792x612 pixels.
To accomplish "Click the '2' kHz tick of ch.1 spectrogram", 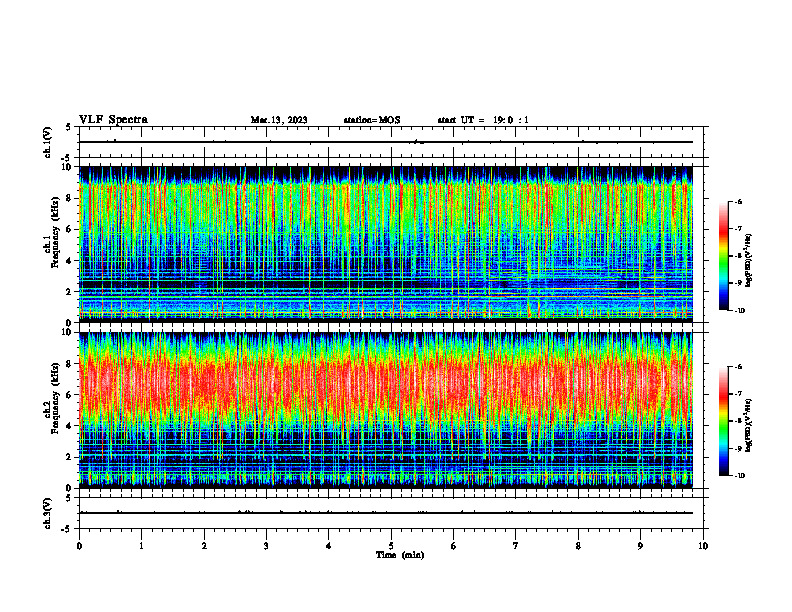I will [70, 292].
